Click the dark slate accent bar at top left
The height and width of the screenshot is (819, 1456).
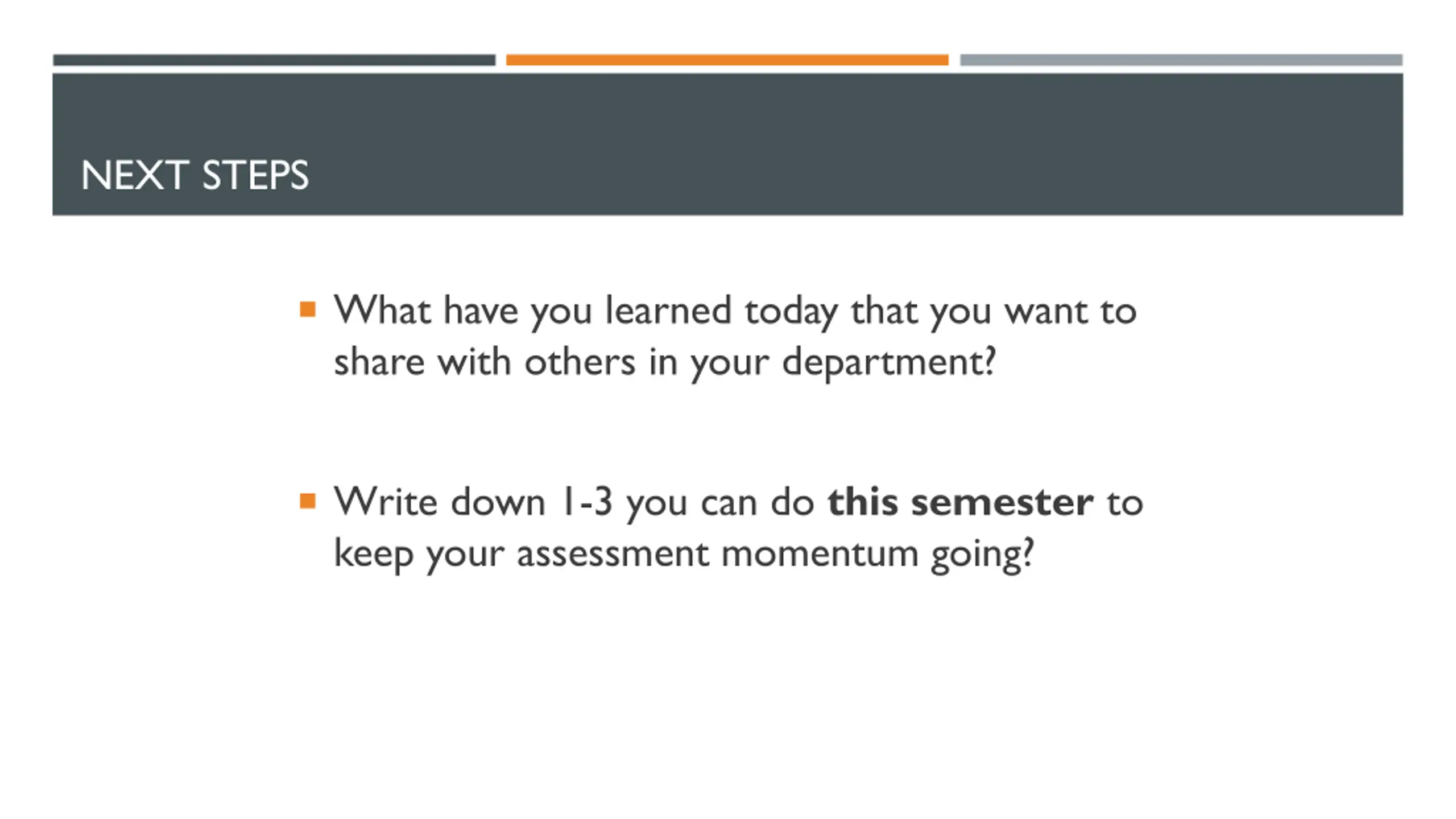(274, 60)
